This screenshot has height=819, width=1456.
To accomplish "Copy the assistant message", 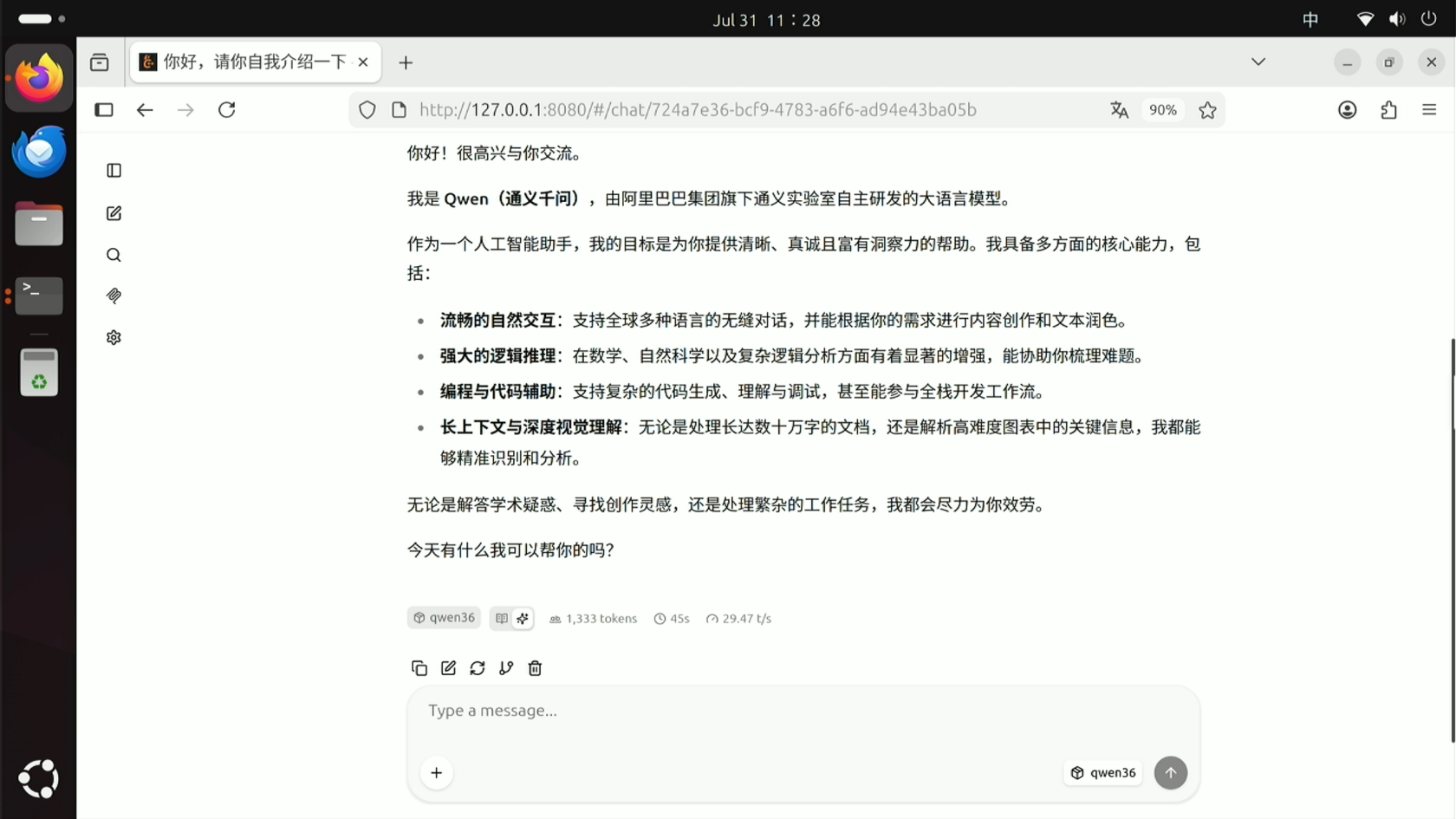I will pyautogui.click(x=419, y=668).
